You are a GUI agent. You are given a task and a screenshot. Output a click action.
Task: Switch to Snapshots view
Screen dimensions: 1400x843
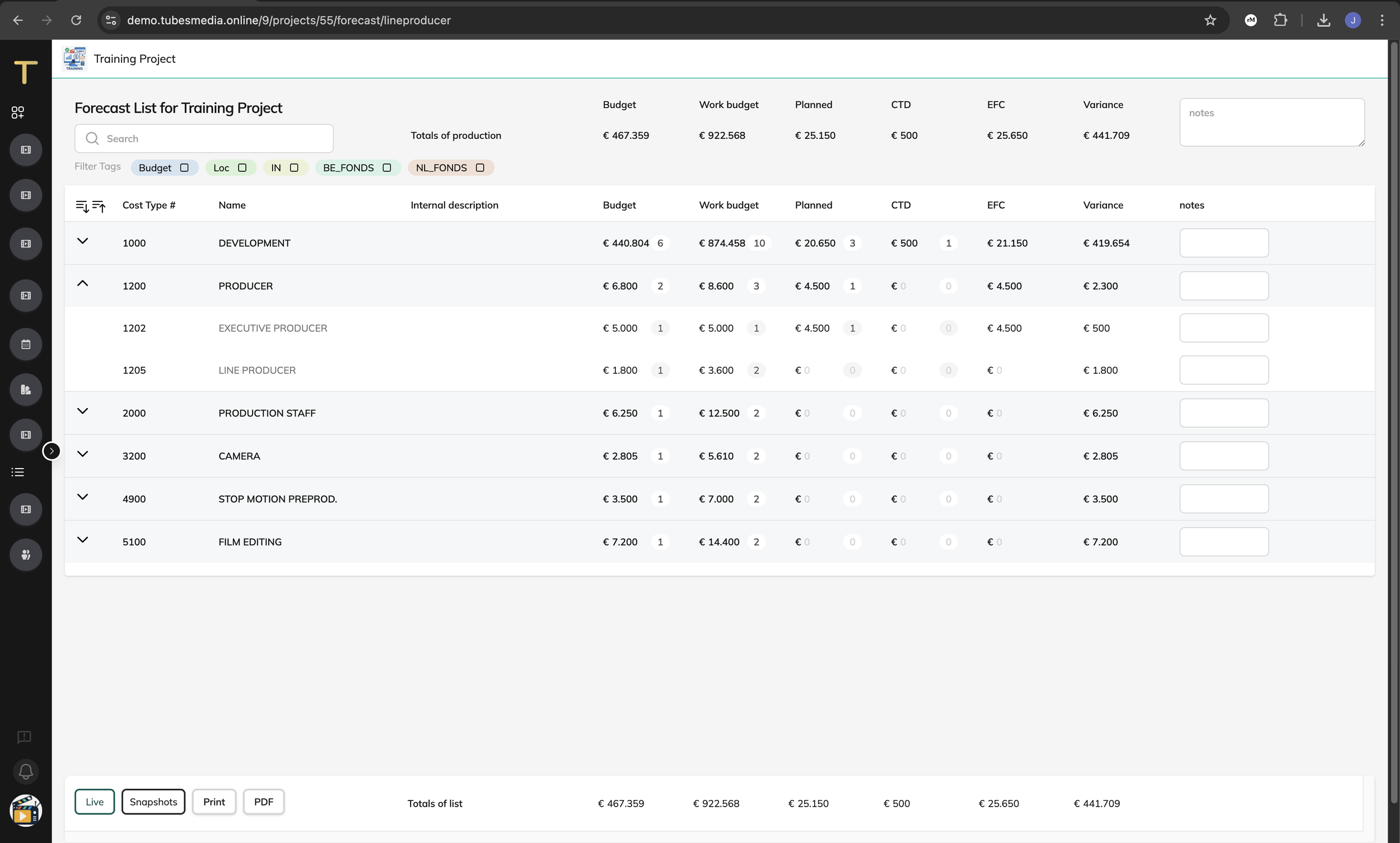pos(153,802)
